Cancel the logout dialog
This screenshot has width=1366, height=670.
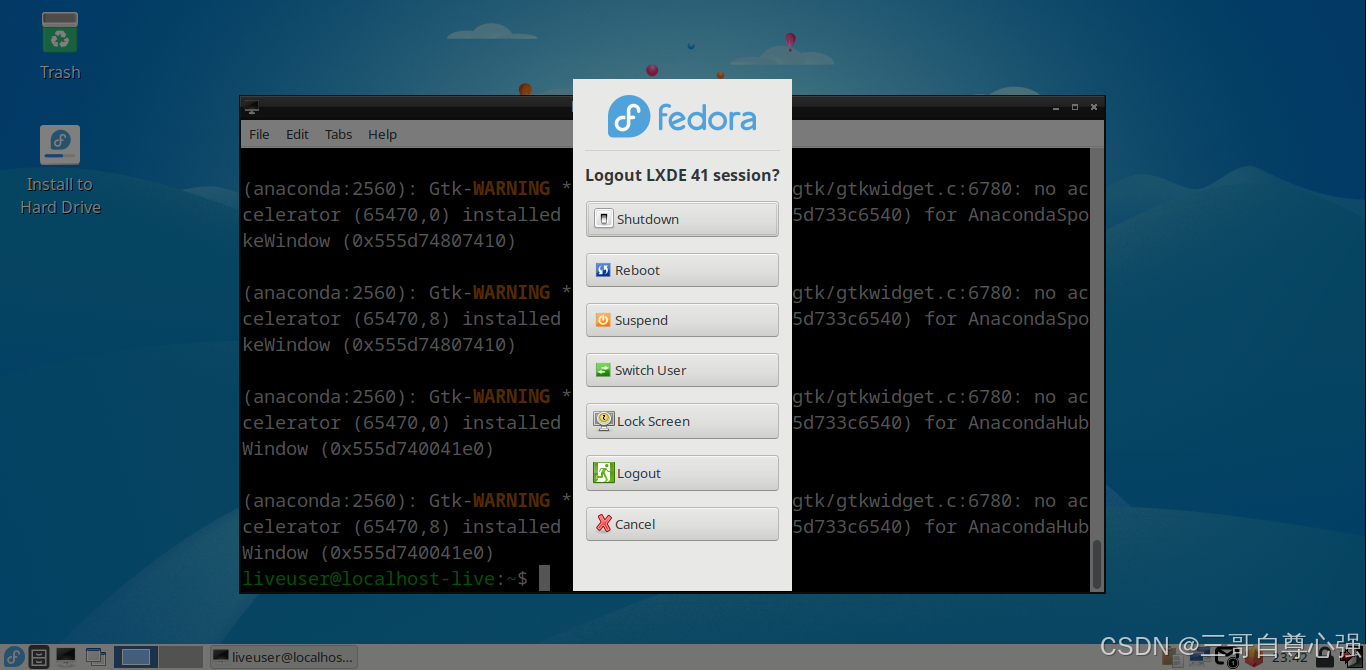[682, 524]
